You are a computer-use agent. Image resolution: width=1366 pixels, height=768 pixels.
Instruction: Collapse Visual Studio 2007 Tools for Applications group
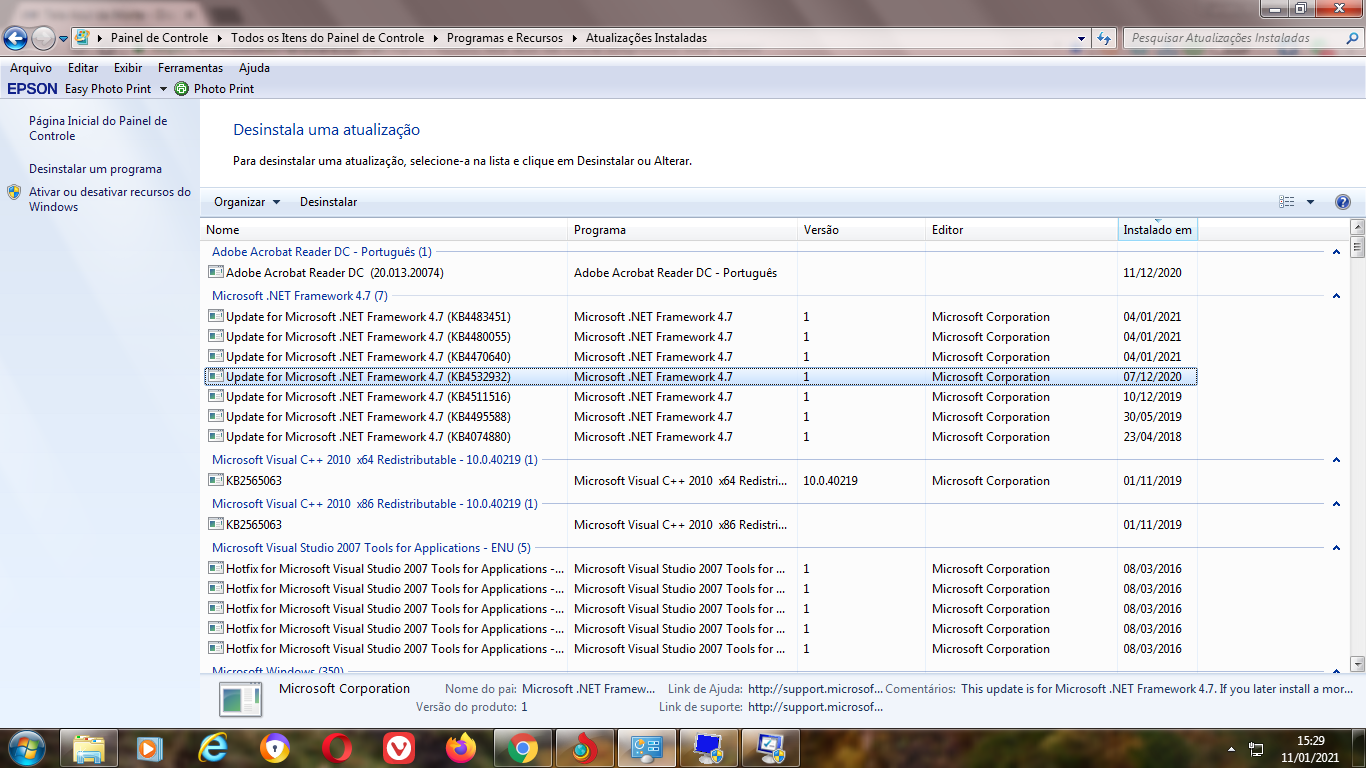coord(1336,548)
